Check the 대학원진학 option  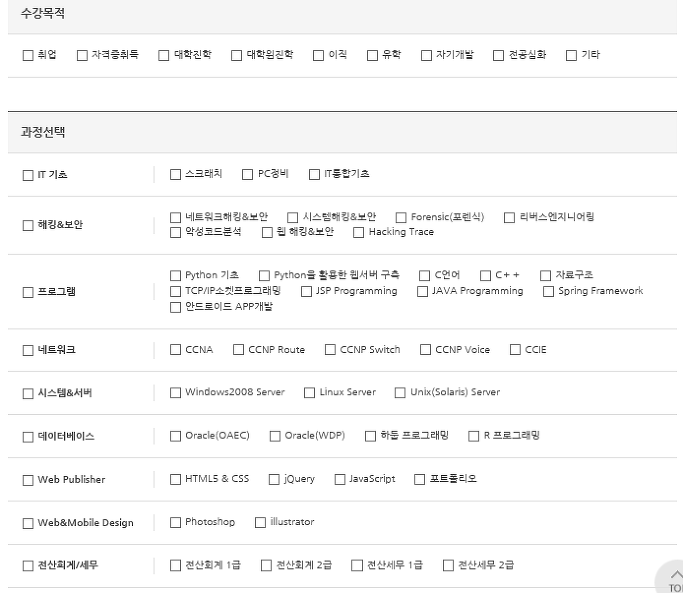click(237, 55)
